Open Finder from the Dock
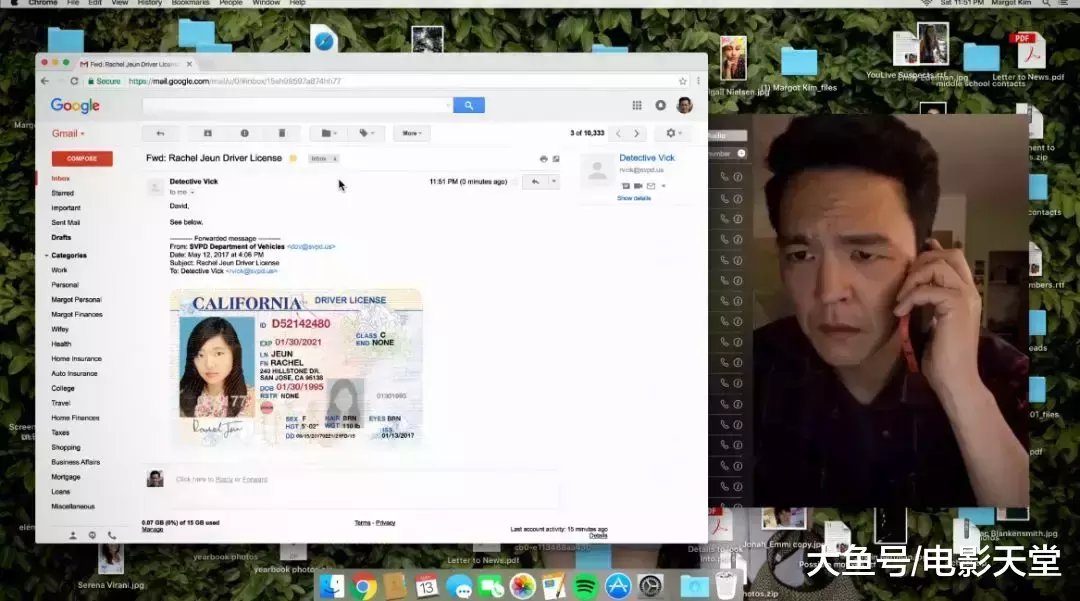Screen dimensions: 1080x601 pos(331,587)
